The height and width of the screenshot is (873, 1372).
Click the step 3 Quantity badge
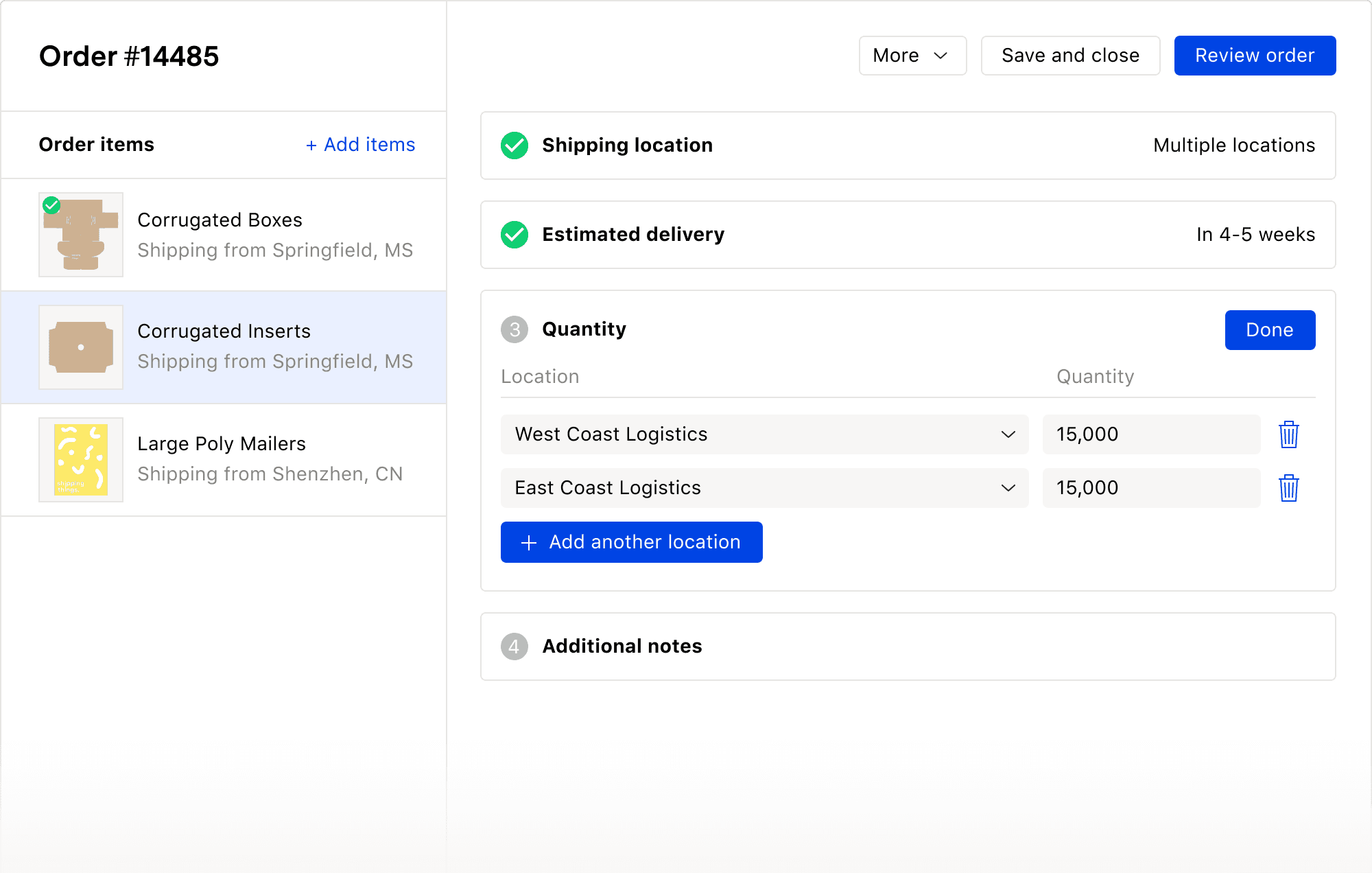514,329
